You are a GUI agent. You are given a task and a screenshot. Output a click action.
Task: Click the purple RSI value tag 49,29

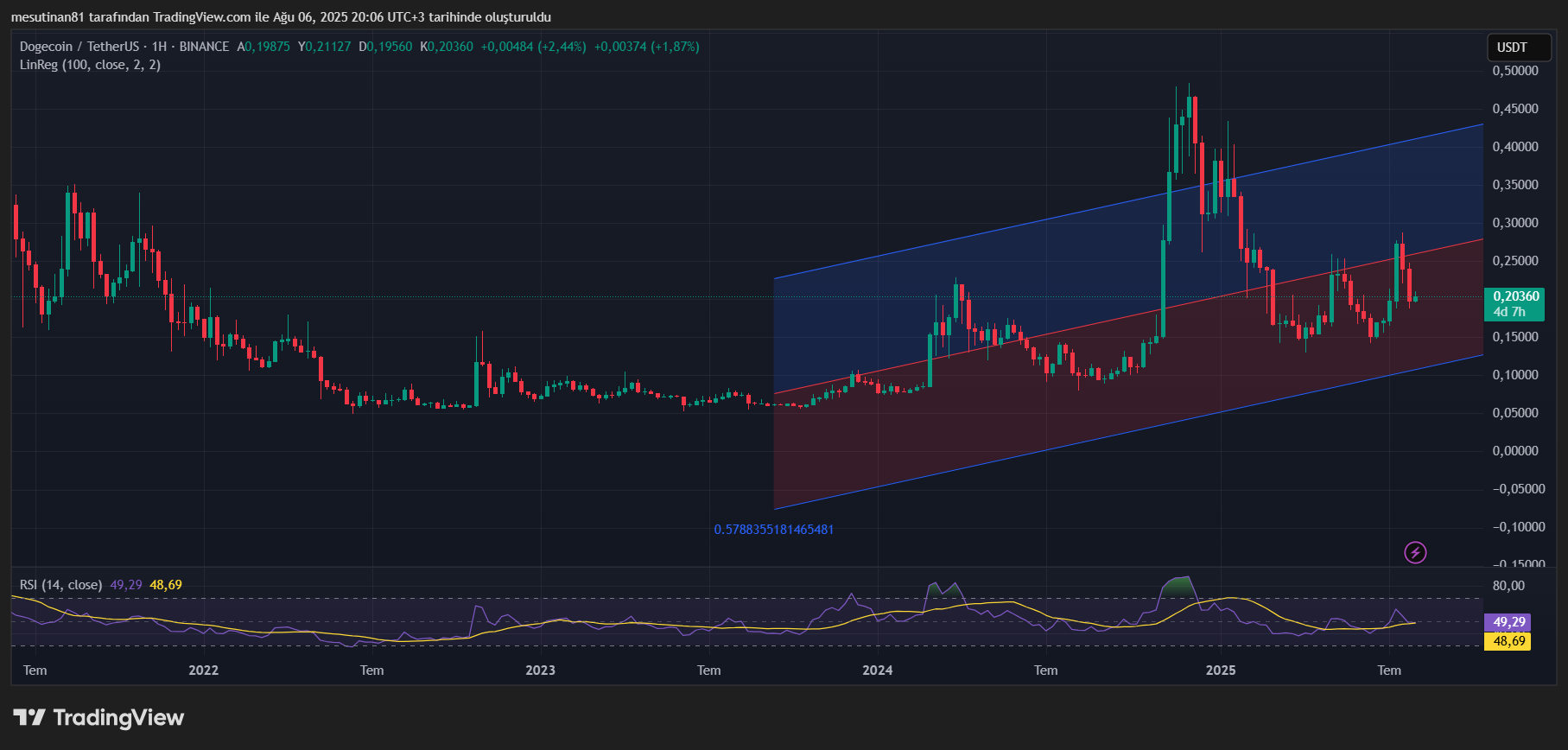1508,622
